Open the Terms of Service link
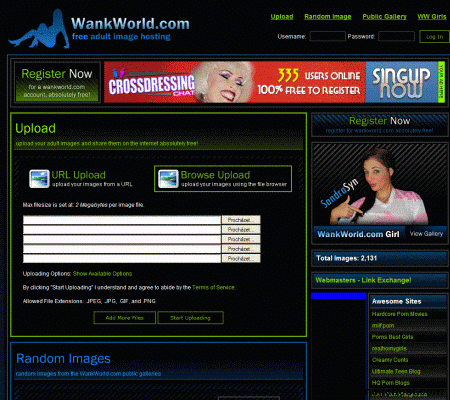This screenshot has width=450, height=400. [x=213, y=287]
